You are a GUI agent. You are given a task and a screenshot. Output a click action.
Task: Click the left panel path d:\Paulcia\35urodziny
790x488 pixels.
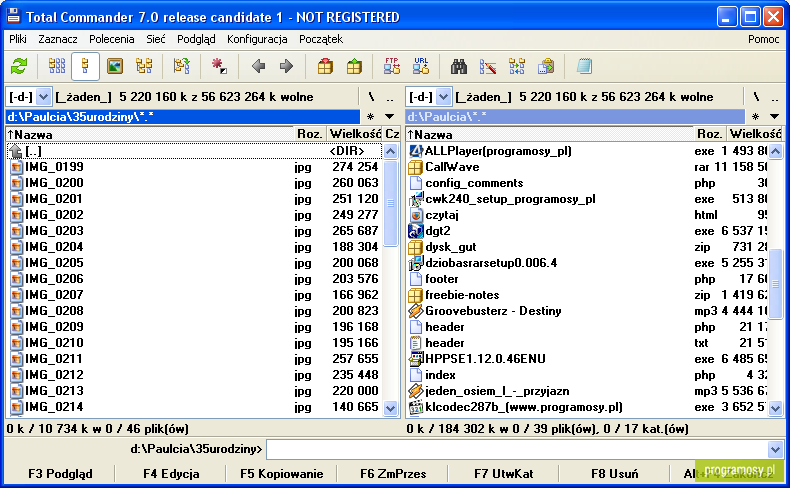click(x=183, y=117)
